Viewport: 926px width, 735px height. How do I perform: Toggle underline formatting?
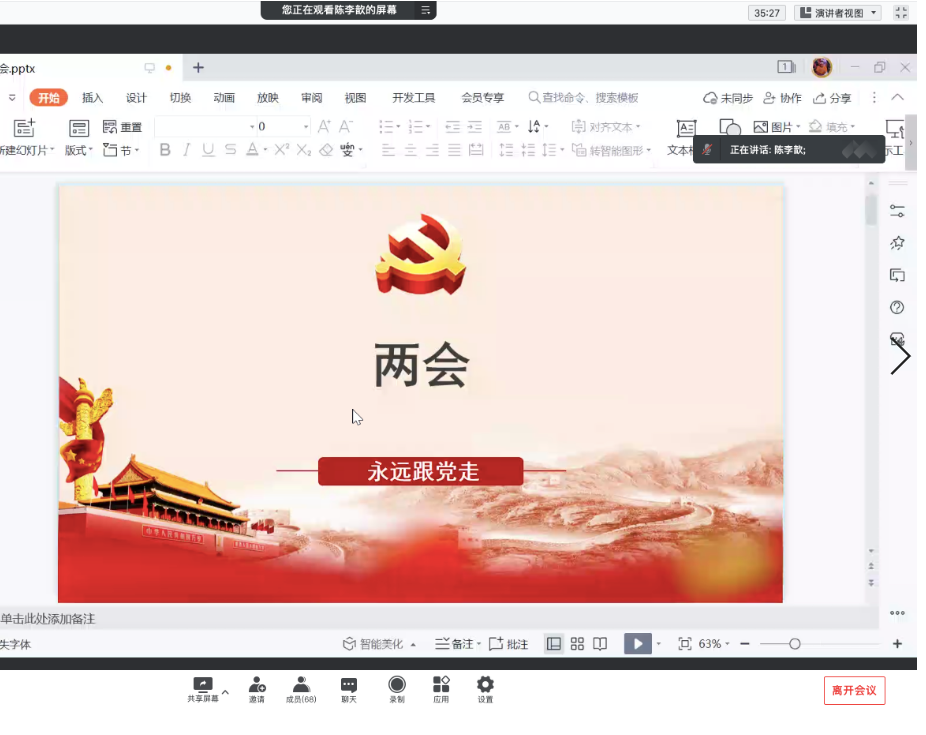[x=208, y=150]
